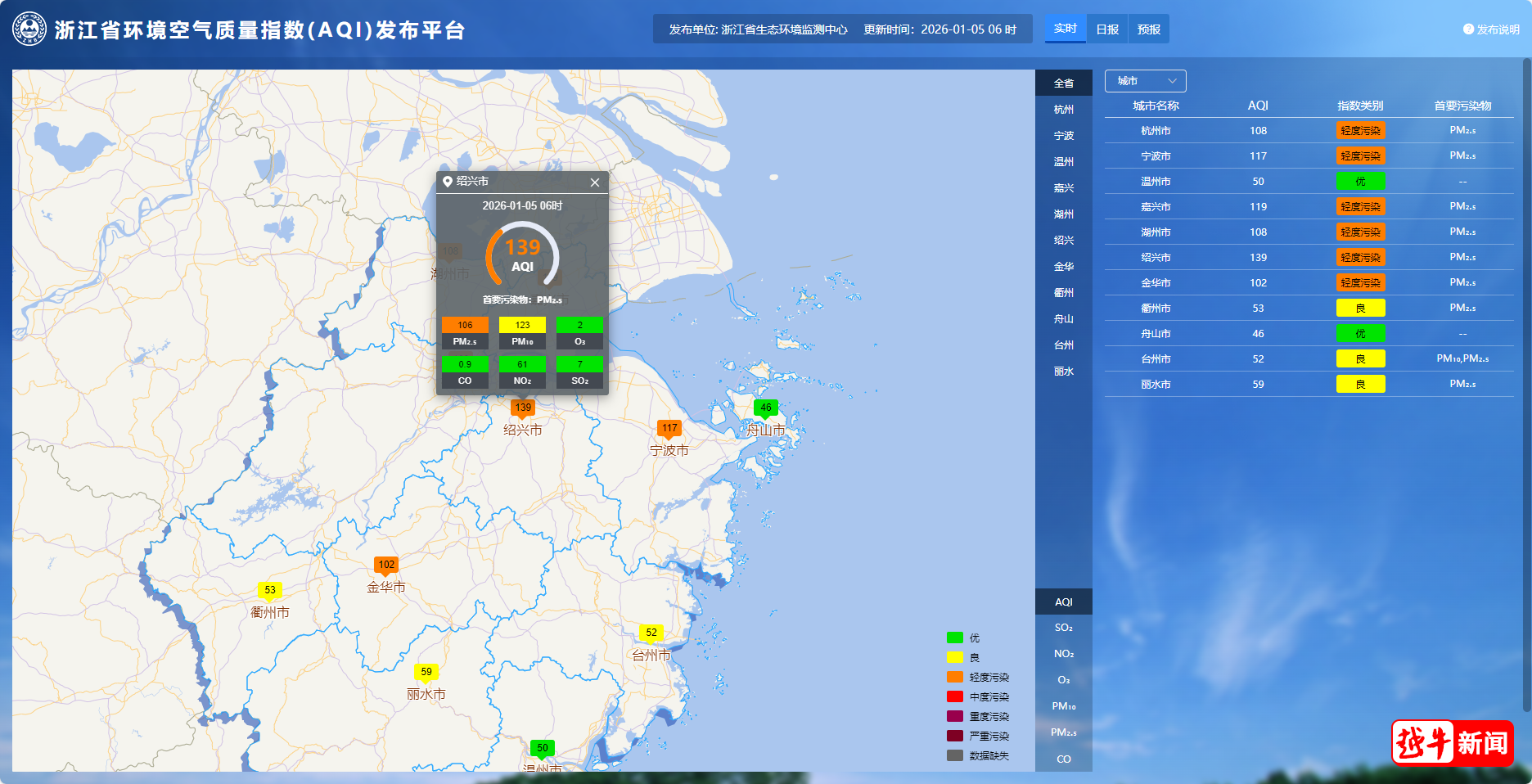Click the 发布说明 help icon

click(1468, 29)
